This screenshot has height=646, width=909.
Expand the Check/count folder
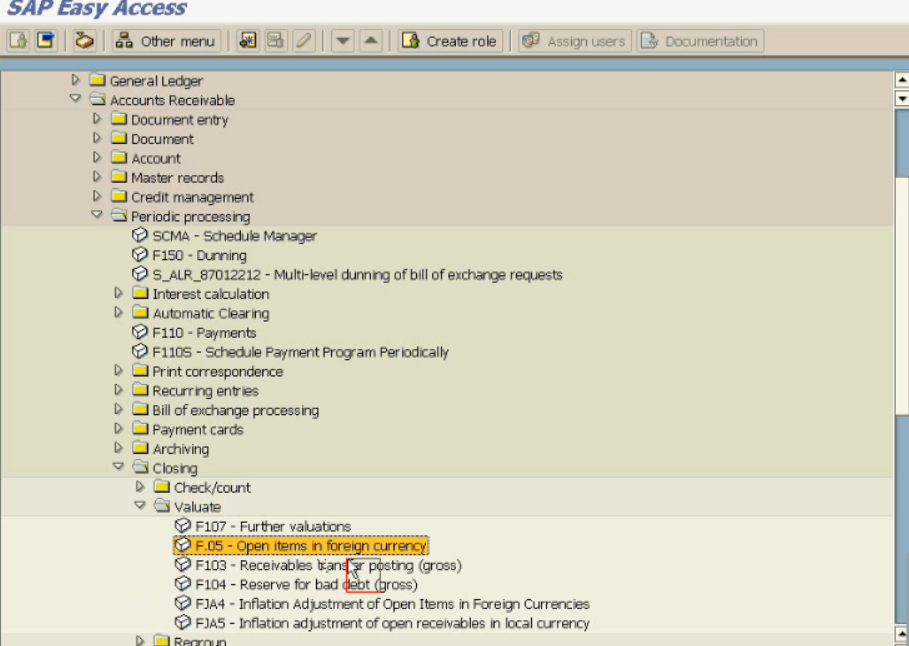point(140,487)
